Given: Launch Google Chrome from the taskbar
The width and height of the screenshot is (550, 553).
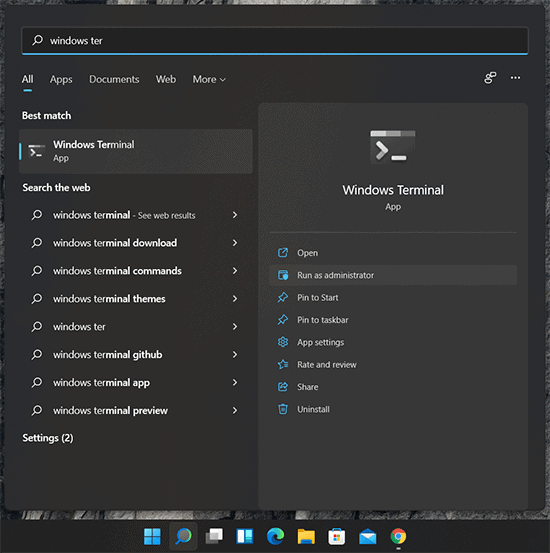Looking at the screenshot, I should pyautogui.click(x=398, y=536).
